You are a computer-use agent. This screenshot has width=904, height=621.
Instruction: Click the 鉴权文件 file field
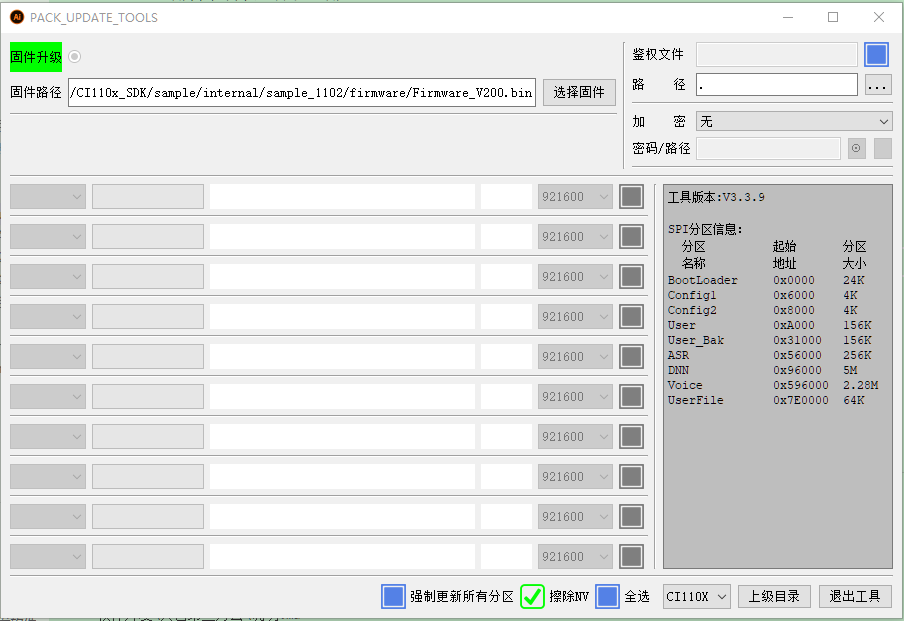(777, 54)
